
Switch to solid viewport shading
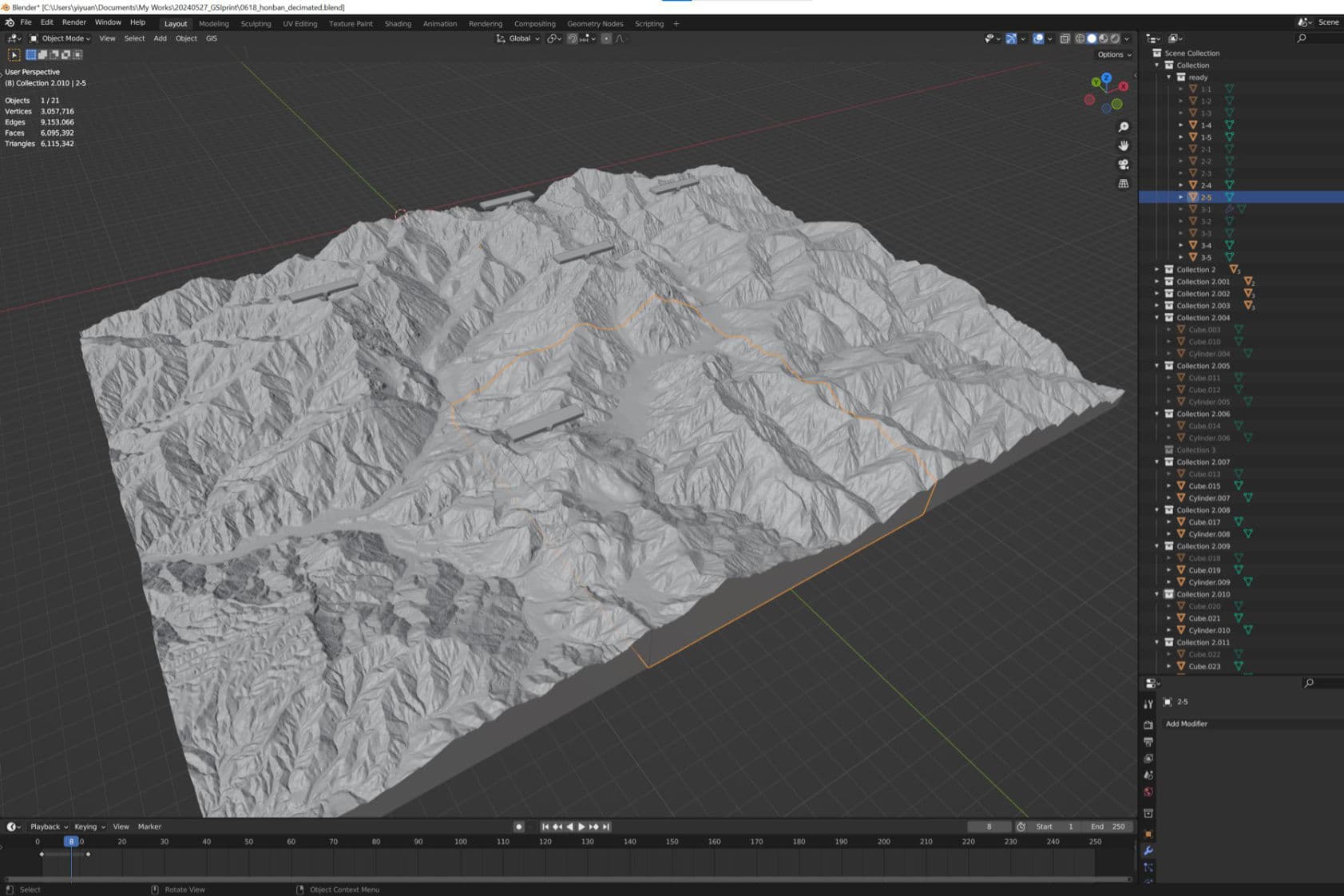click(x=1092, y=38)
